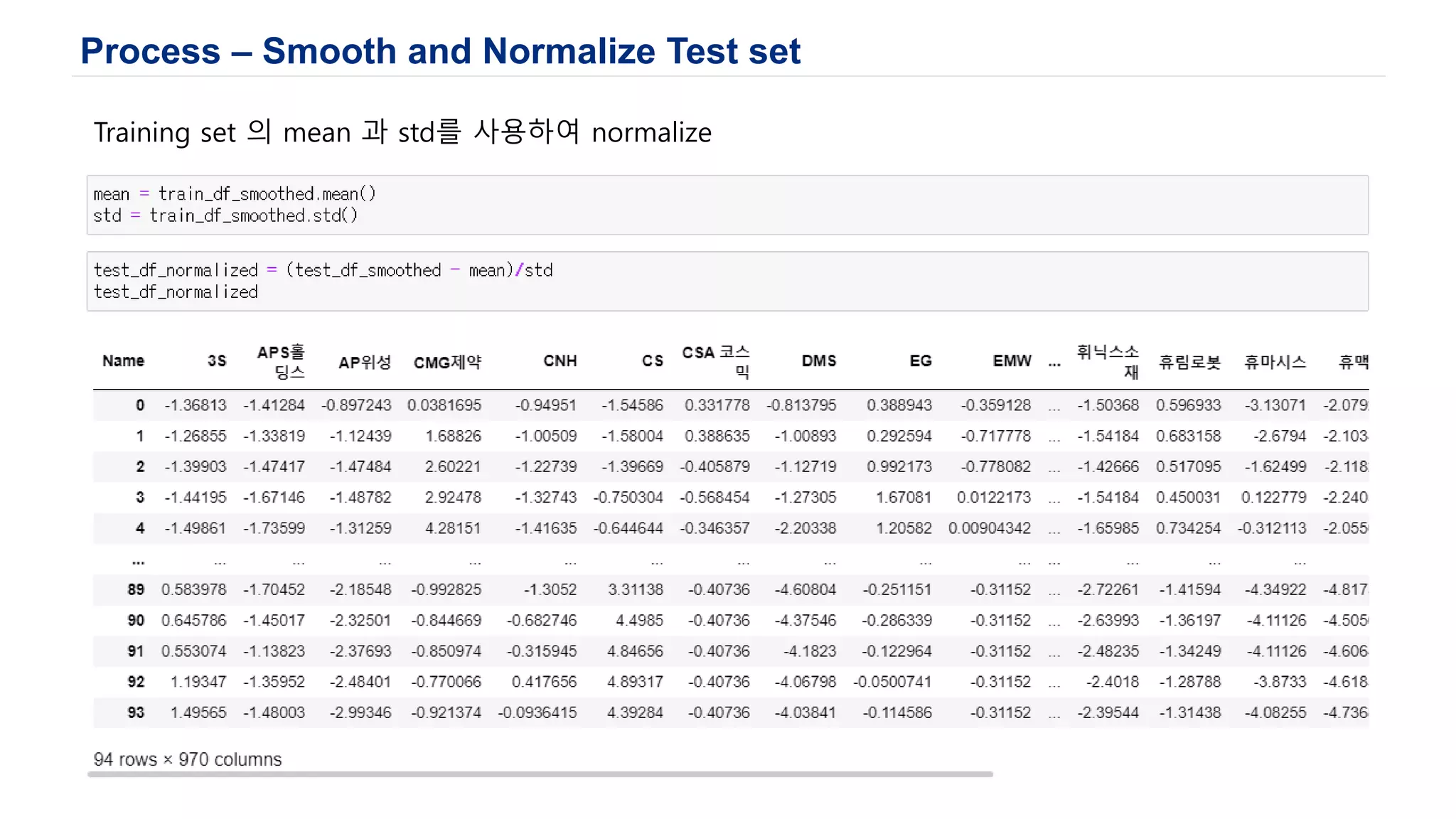Click the 'DMS' column header
Viewport: 1456px width, 819px height.
click(x=819, y=361)
